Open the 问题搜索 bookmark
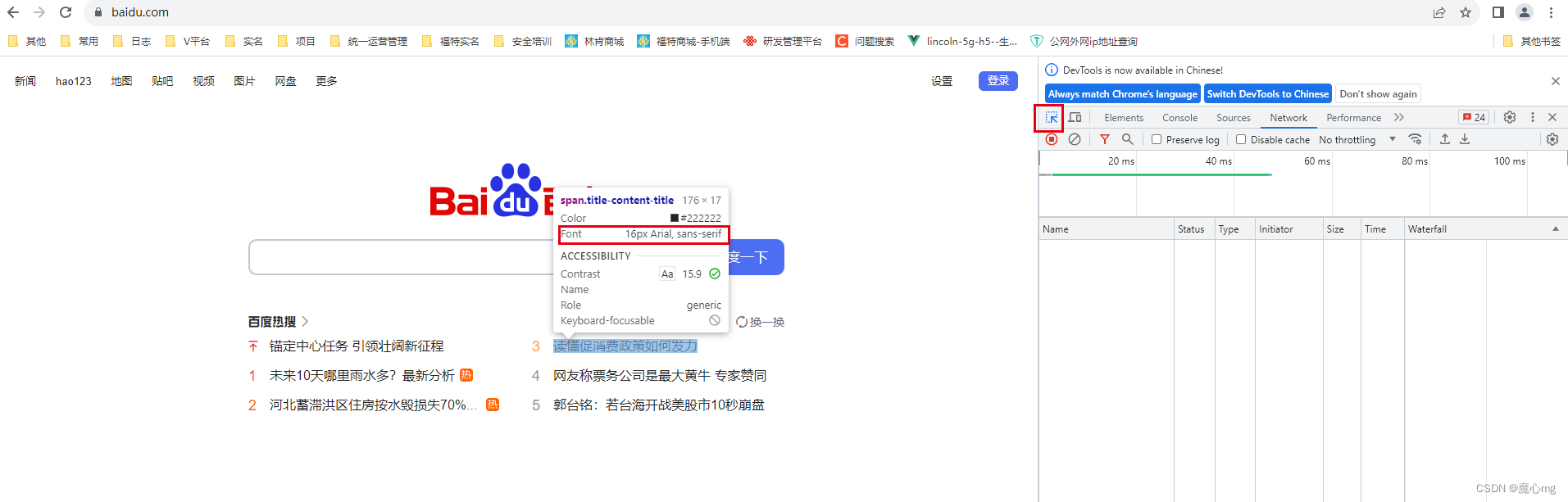The width and height of the screenshot is (1568, 502). click(x=865, y=41)
